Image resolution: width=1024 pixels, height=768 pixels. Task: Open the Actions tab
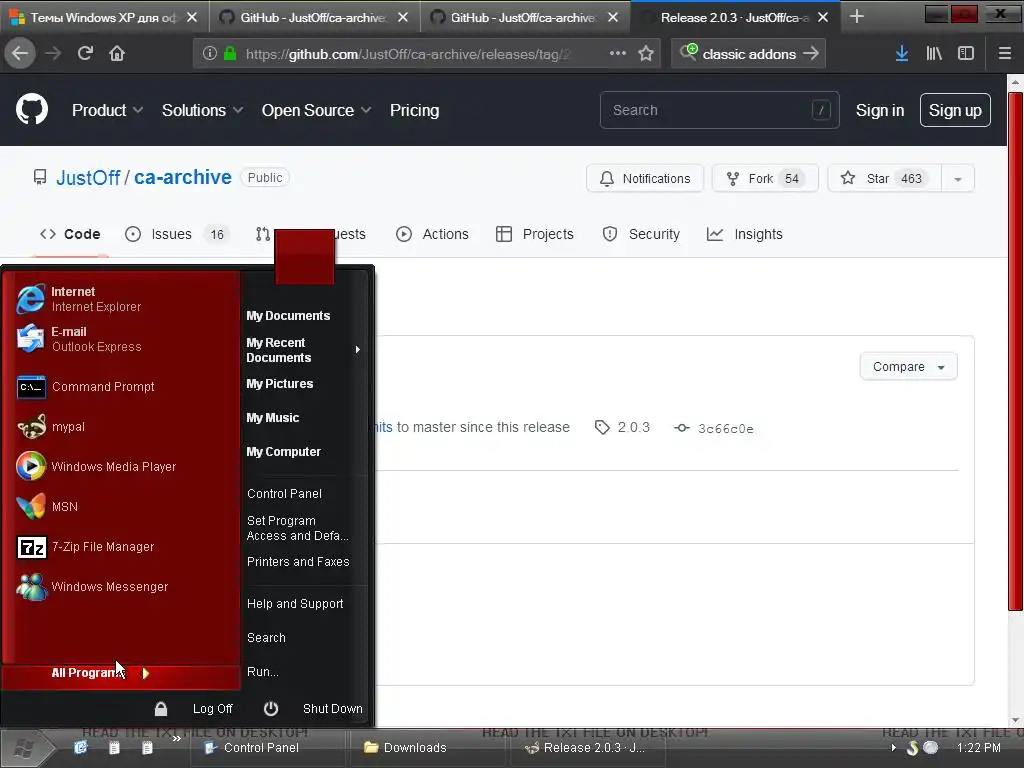(x=432, y=234)
